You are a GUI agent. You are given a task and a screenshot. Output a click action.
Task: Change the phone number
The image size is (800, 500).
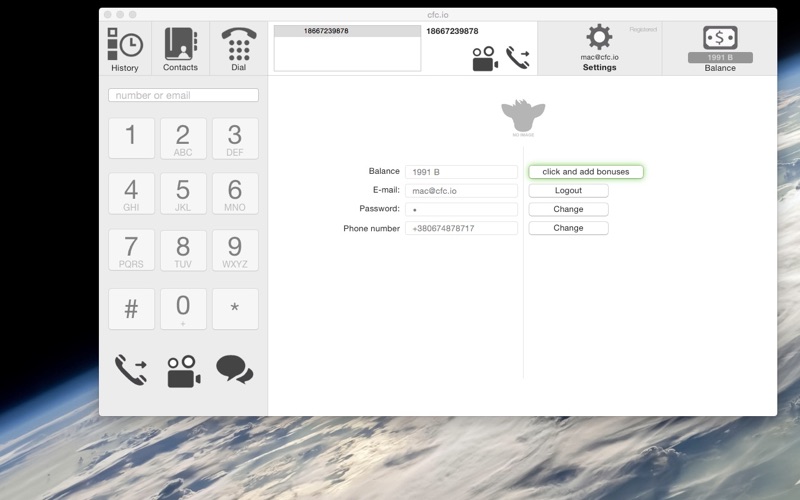point(568,228)
